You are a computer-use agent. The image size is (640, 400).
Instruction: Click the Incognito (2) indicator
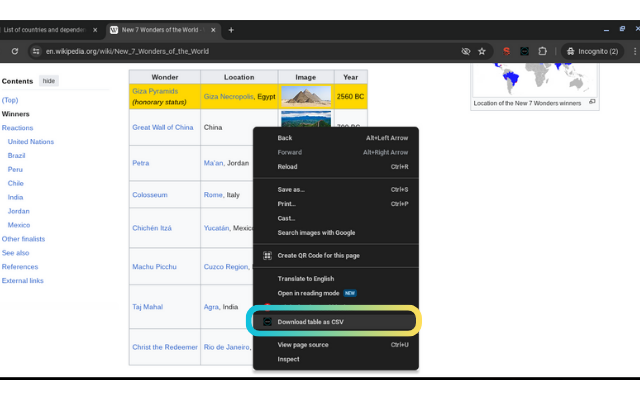[x=593, y=51]
